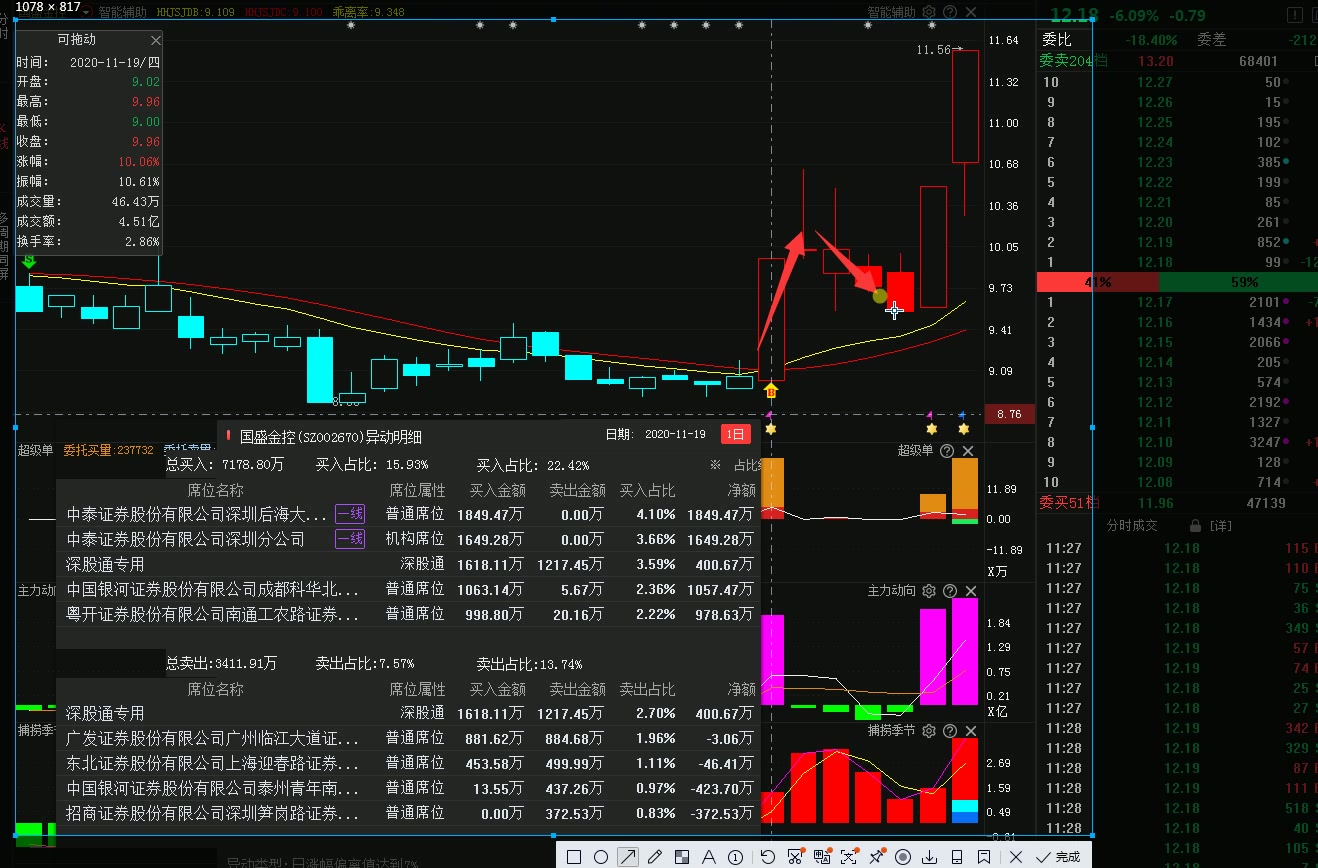Screen dimensions: 1318x868
Task: Click the lock icon beside 分时成交
Action: (1193, 525)
